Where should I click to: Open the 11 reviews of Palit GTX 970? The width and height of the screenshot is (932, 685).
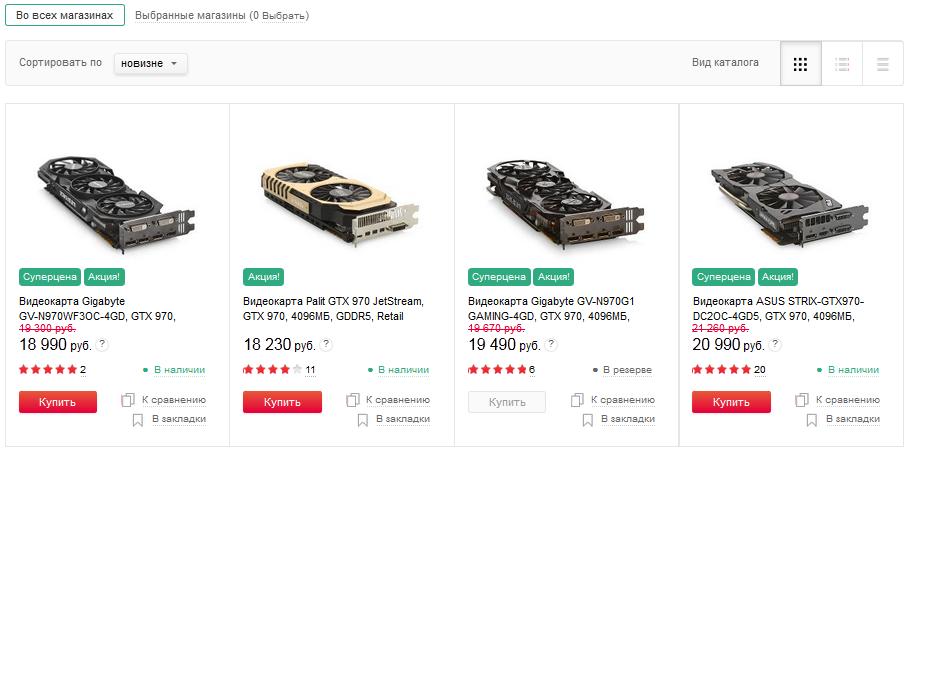coord(310,370)
